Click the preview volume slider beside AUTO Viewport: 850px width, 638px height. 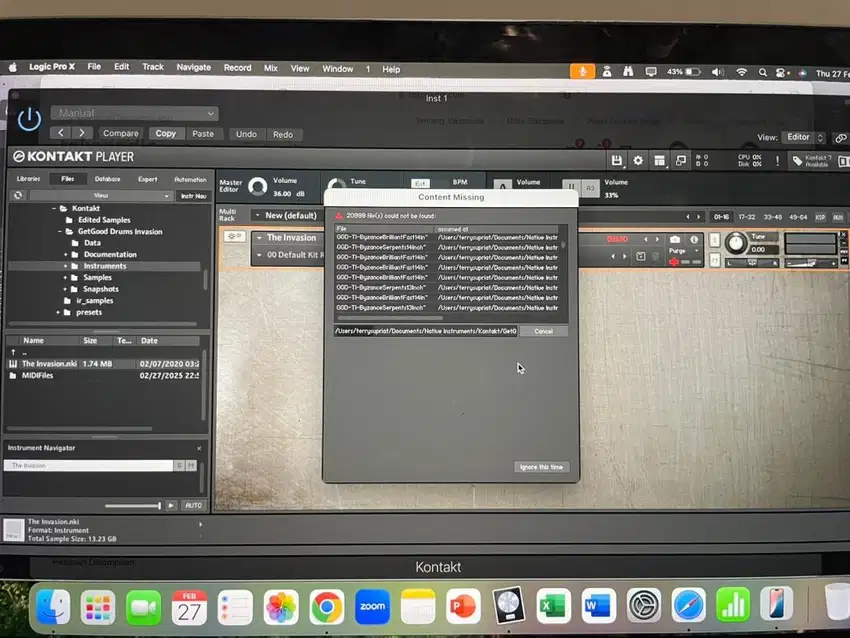pyautogui.click(x=133, y=506)
